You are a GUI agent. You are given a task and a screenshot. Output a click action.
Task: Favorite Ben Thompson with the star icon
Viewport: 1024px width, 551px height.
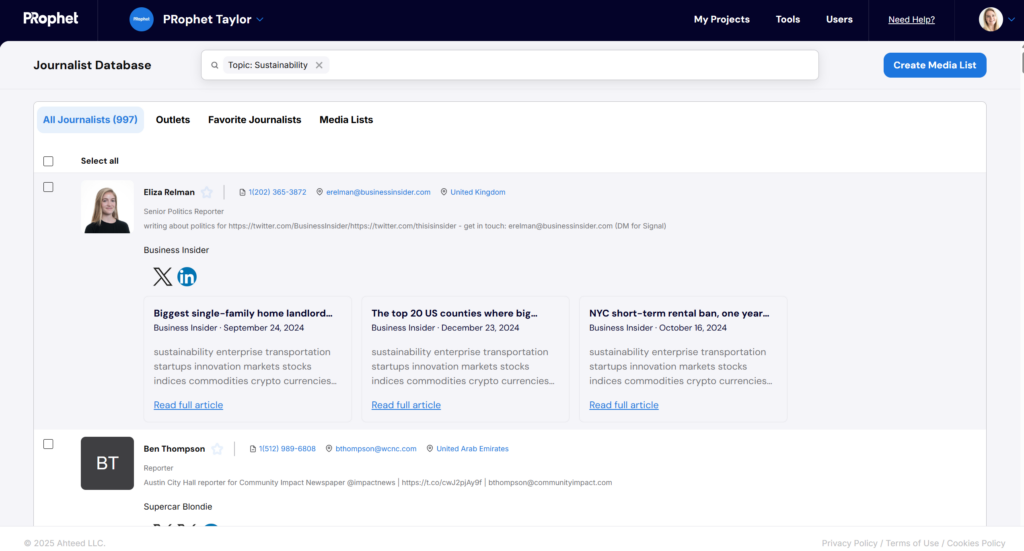pos(217,449)
